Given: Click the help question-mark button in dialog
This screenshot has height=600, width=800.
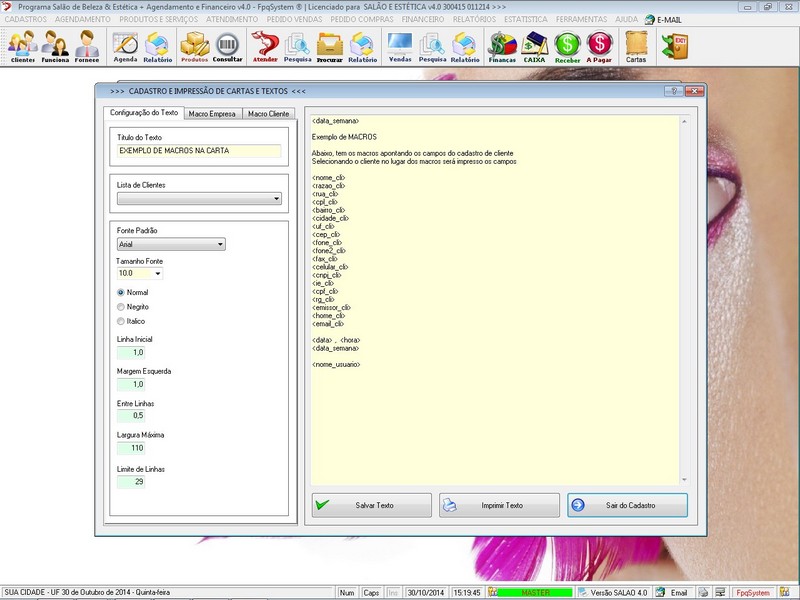Looking at the screenshot, I should click(673, 91).
